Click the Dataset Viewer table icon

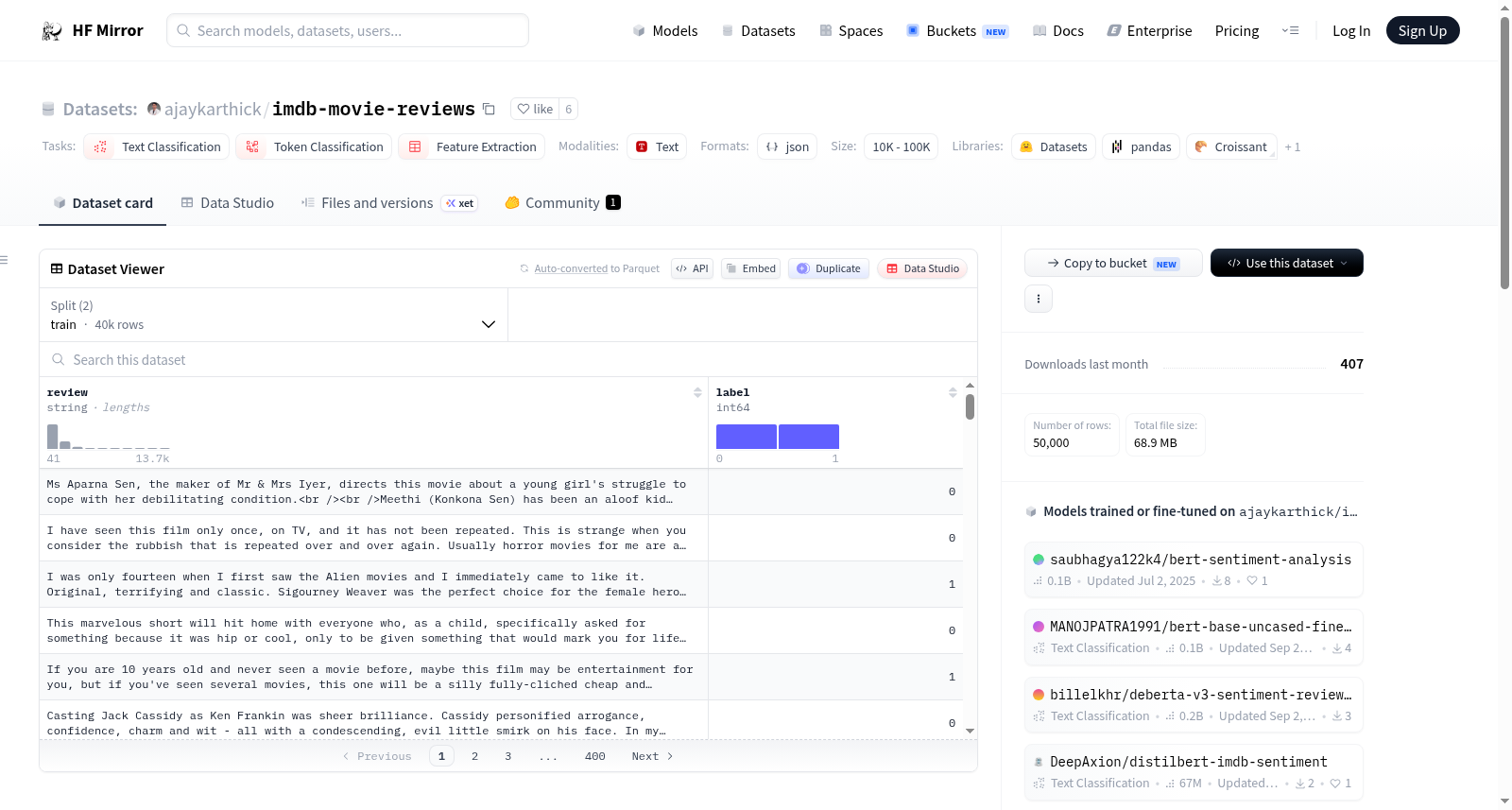(57, 268)
